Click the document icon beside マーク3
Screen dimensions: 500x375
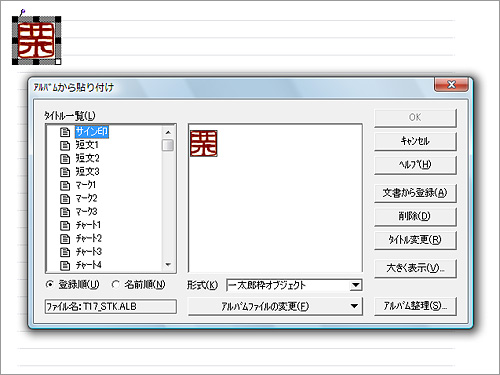65,212
